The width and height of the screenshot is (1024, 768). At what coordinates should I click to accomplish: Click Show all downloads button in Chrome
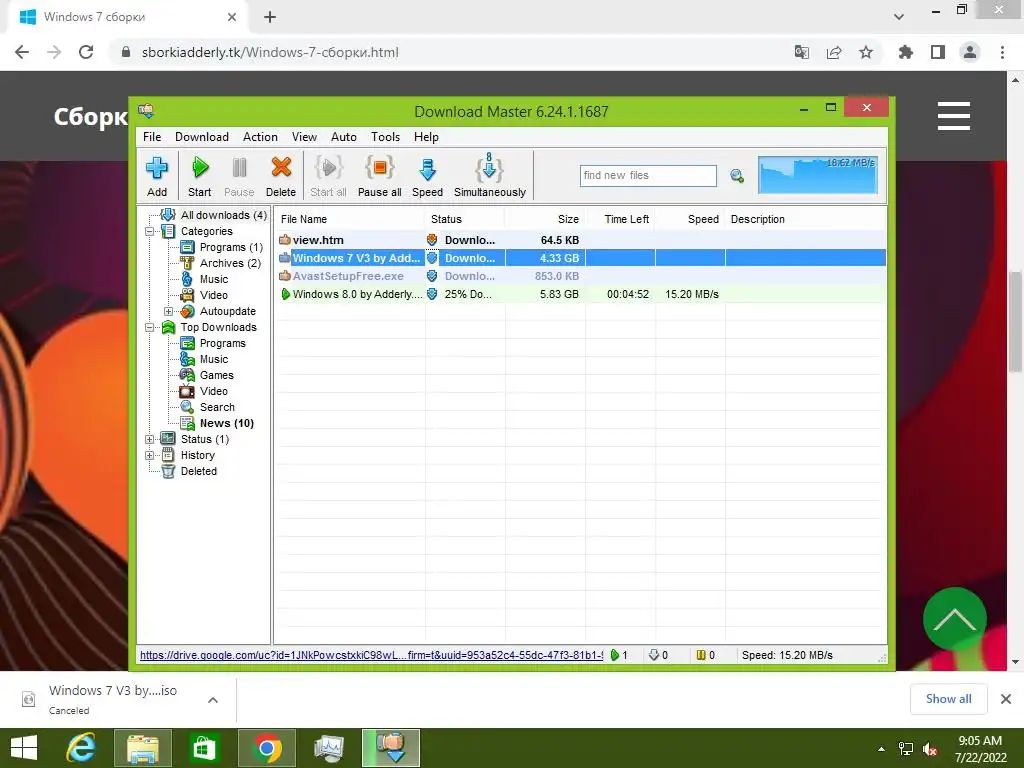coord(948,699)
